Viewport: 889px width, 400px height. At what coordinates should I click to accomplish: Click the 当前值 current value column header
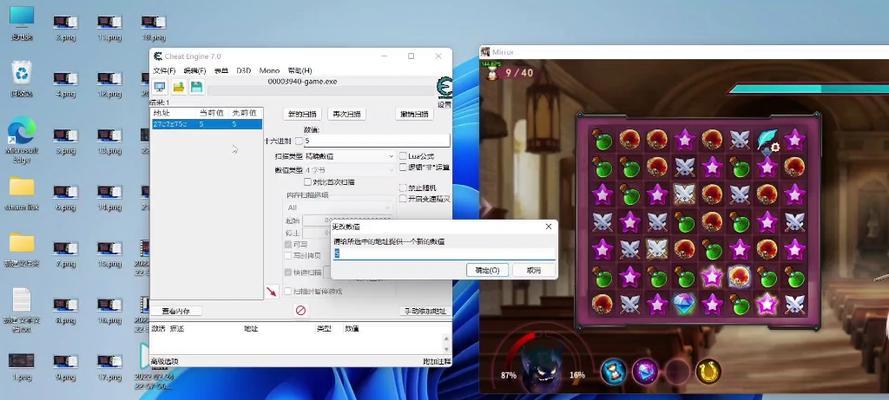click(213, 113)
